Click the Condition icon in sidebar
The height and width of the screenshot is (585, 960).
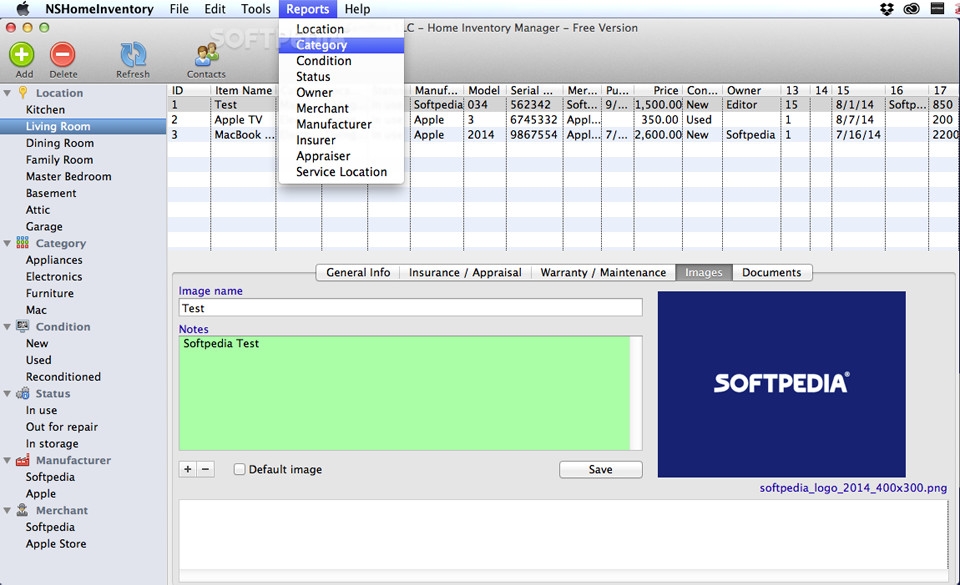(23, 326)
